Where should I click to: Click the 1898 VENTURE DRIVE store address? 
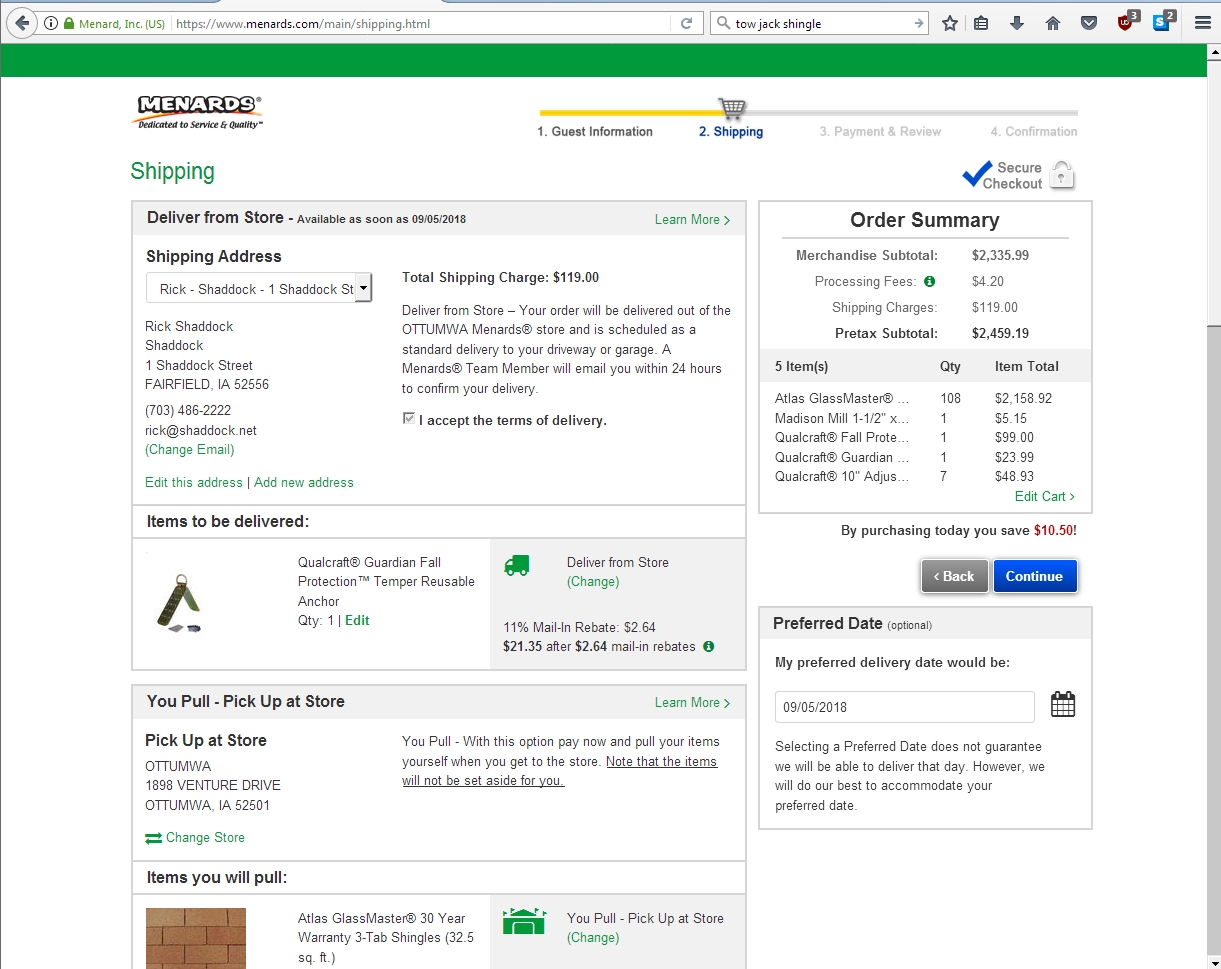point(213,785)
